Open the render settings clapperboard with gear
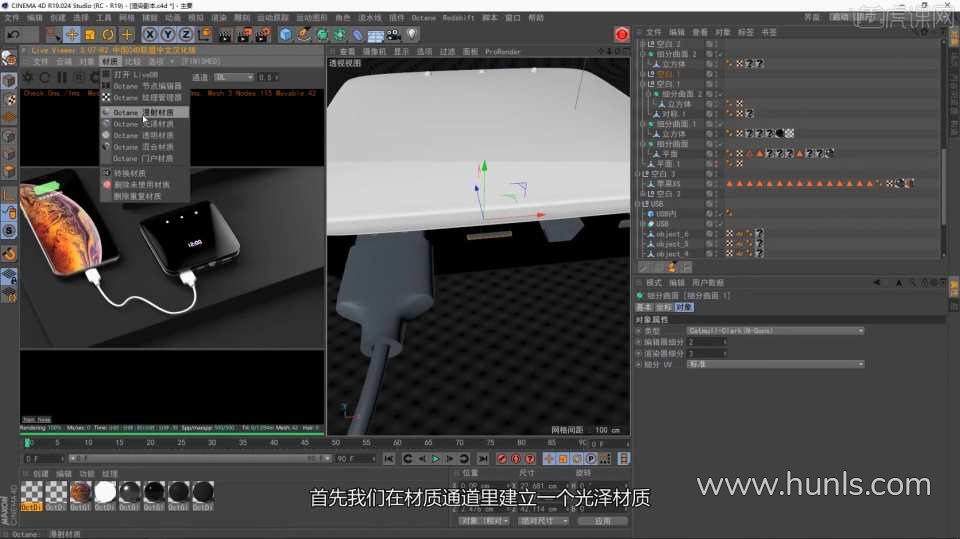The height and width of the screenshot is (539, 960). pos(263,35)
